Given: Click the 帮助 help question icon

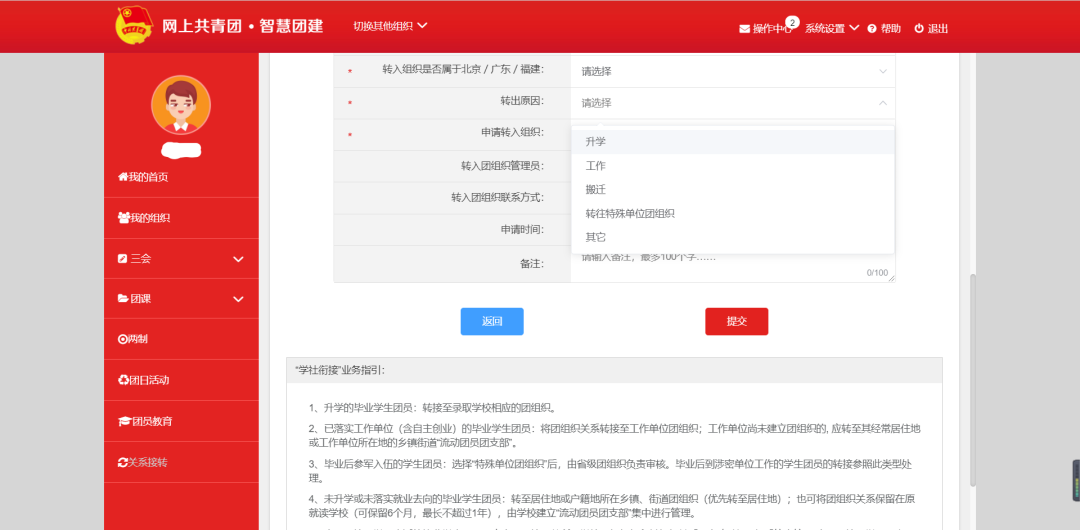Looking at the screenshot, I should pyautogui.click(x=872, y=28).
